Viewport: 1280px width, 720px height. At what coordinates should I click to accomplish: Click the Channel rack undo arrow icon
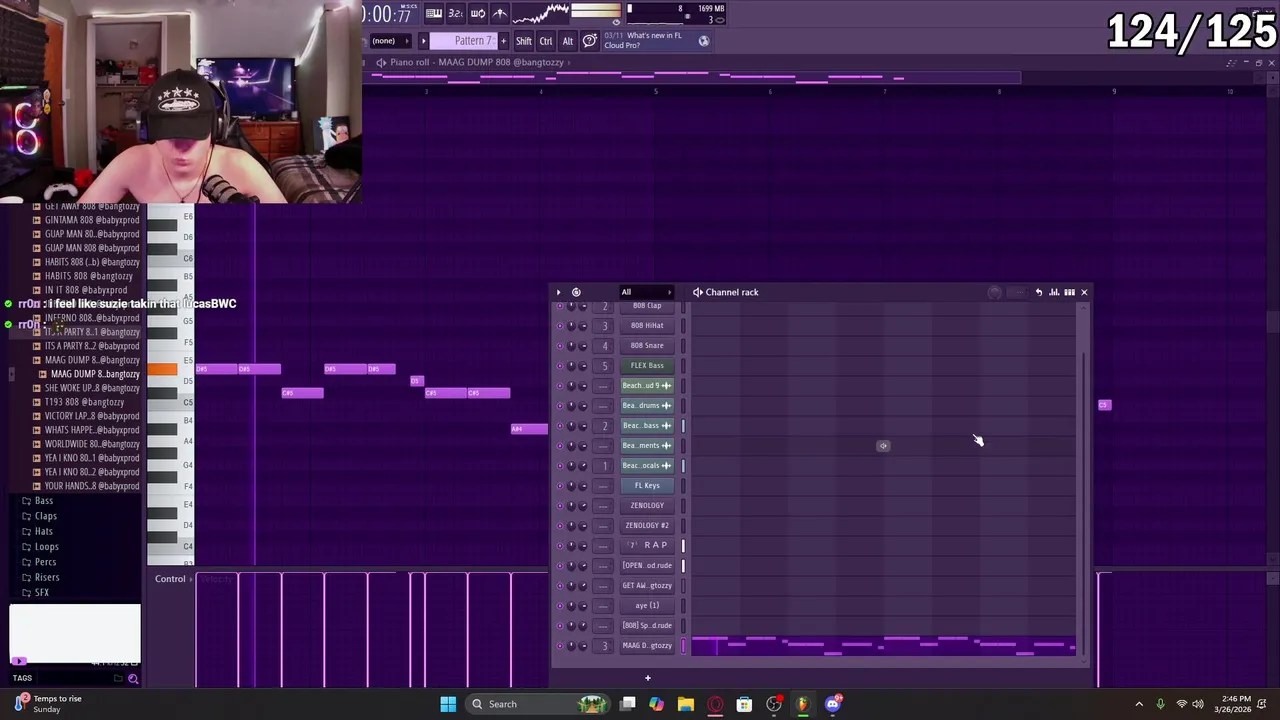[1039, 292]
